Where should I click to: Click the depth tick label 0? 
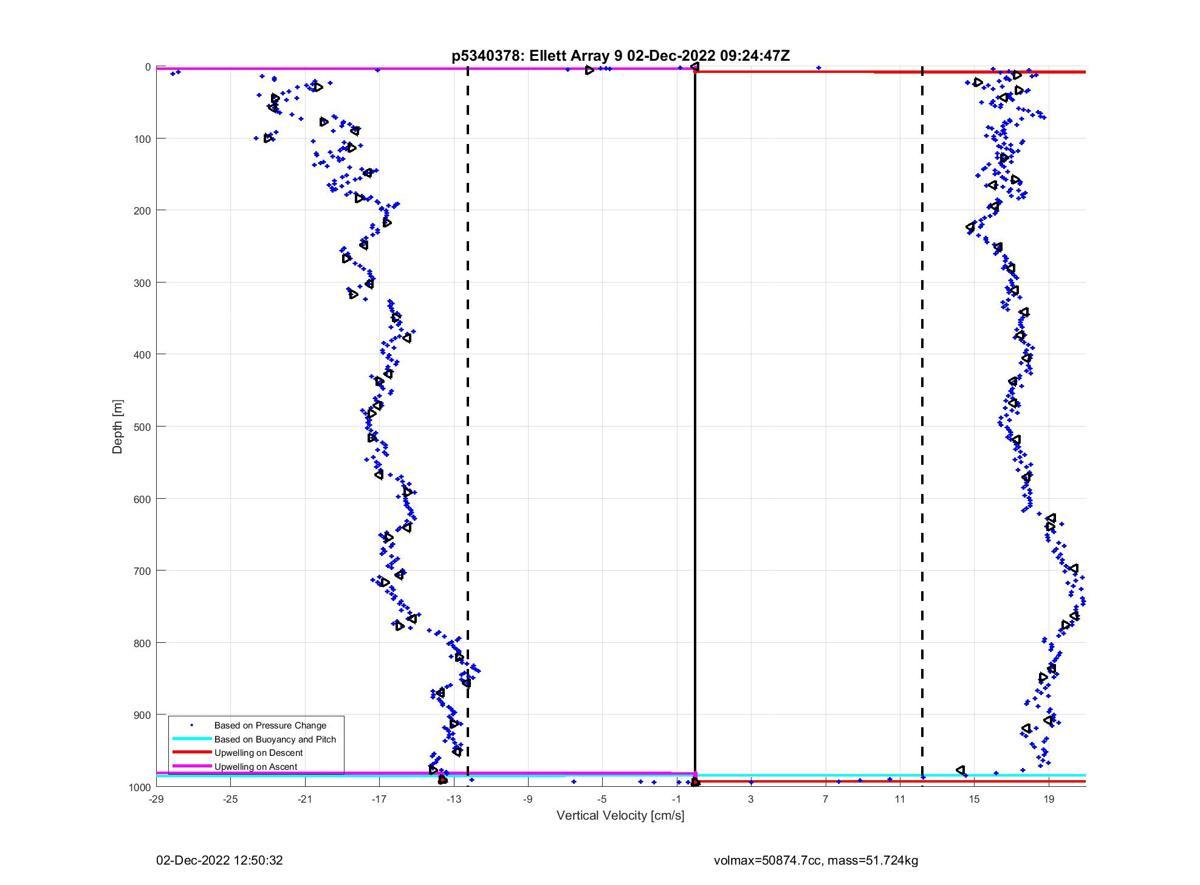[x=148, y=67]
